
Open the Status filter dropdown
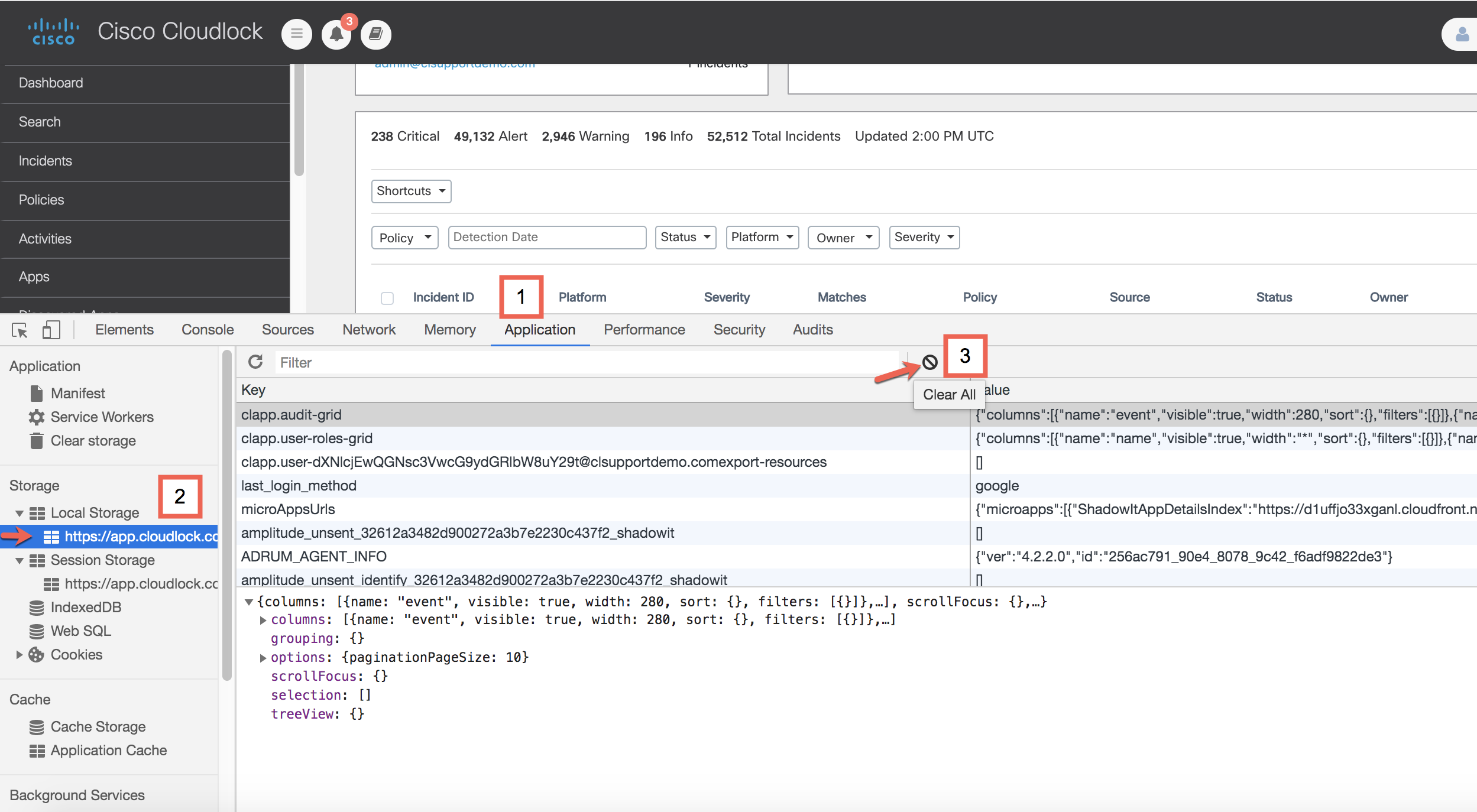coord(685,237)
